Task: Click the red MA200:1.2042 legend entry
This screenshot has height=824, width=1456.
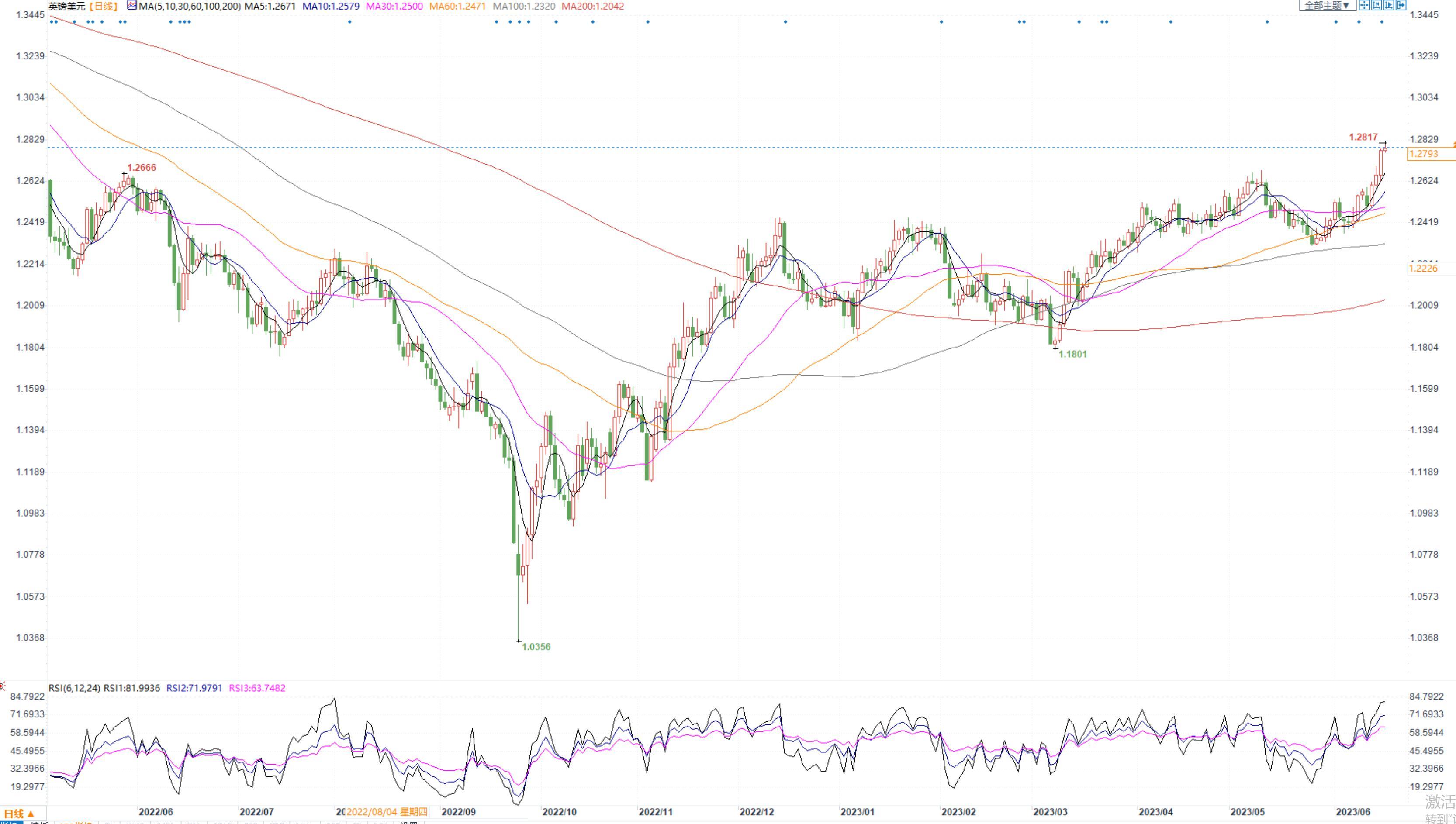Action: click(592, 6)
